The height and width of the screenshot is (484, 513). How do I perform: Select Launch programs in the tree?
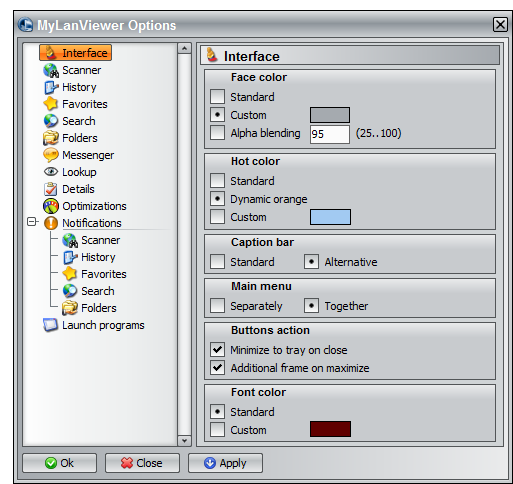point(103,325)
